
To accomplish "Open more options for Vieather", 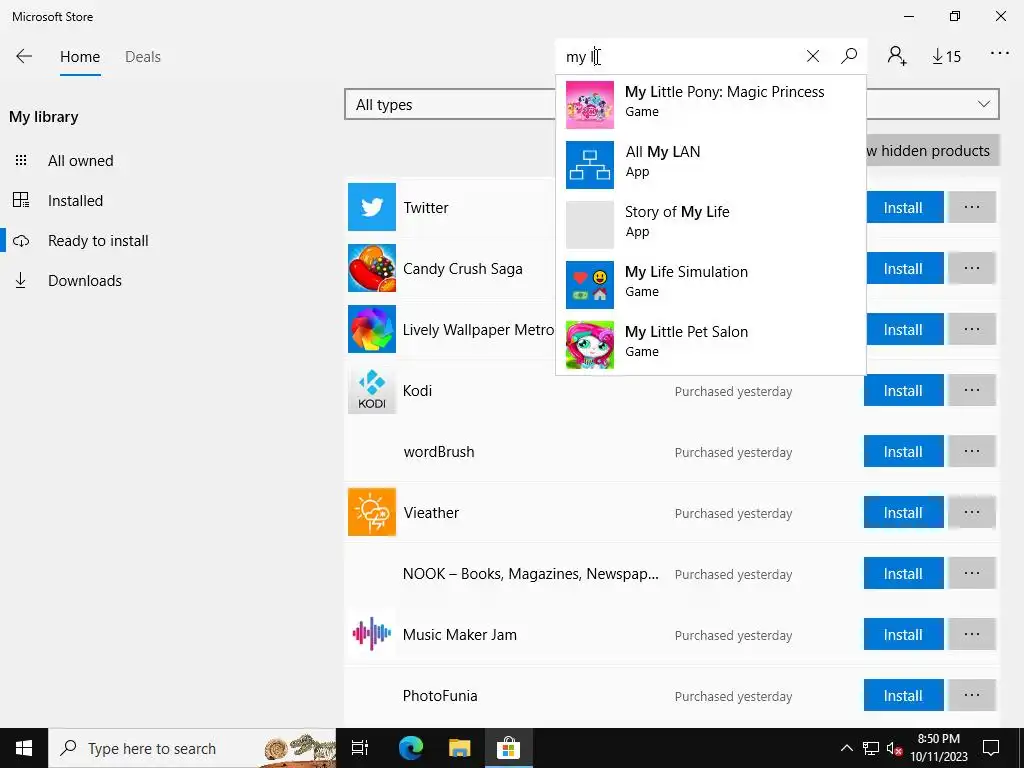I will (972, 512).
